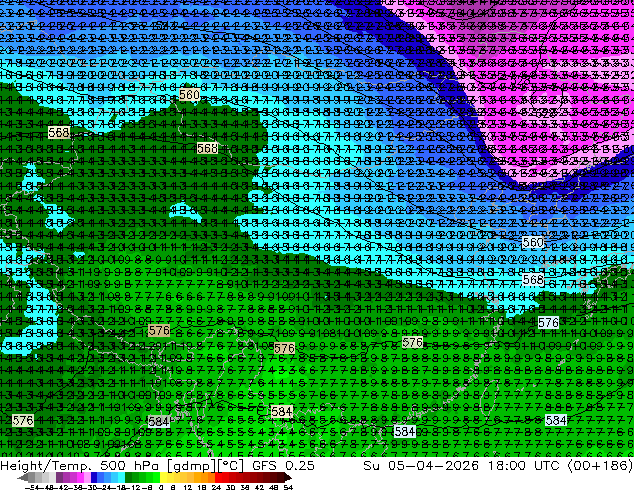
Task: Click the '18:00 UTC' time text
Action: point(524,465)
